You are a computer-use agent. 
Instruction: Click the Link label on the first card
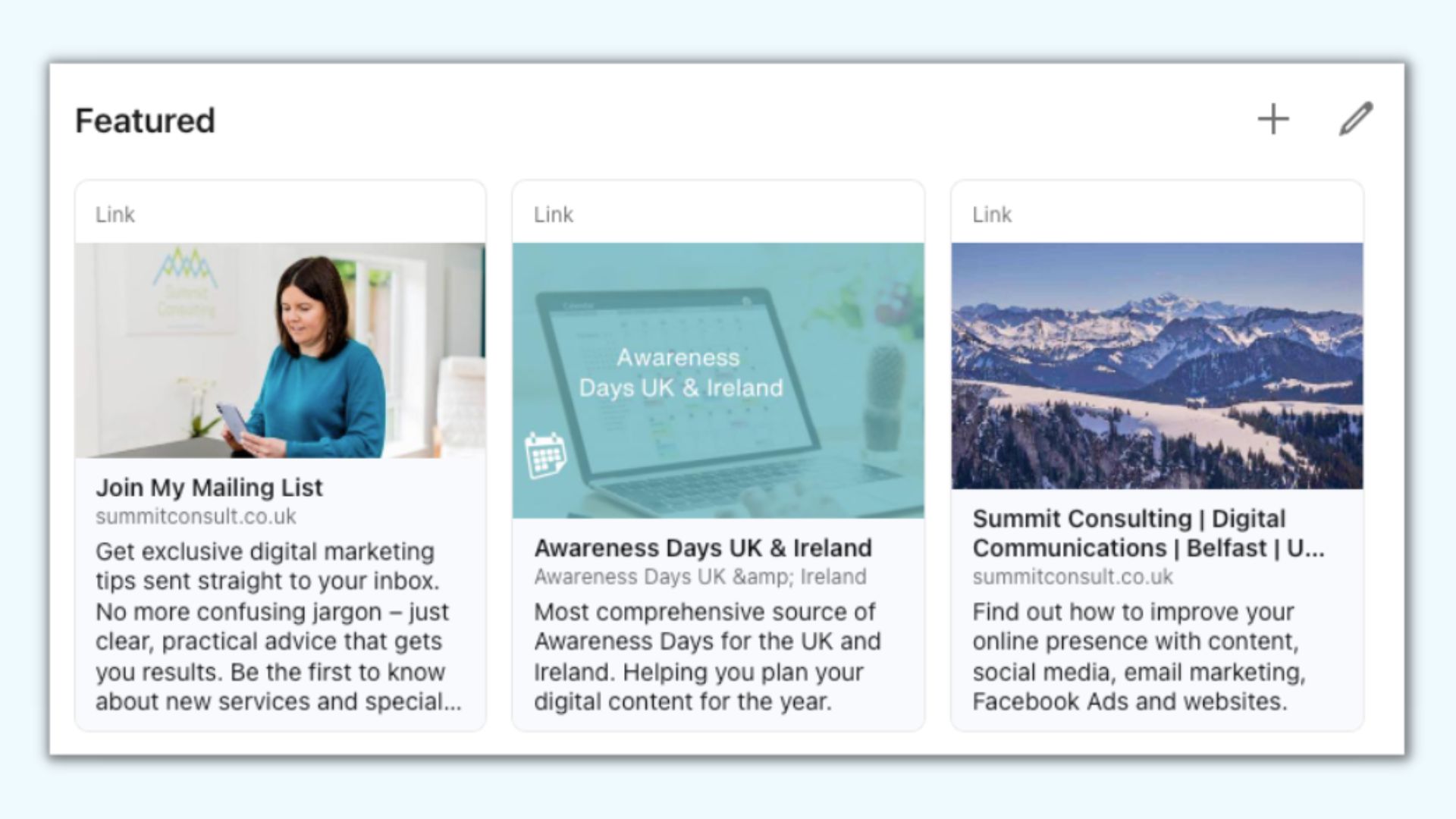(115, 215)
